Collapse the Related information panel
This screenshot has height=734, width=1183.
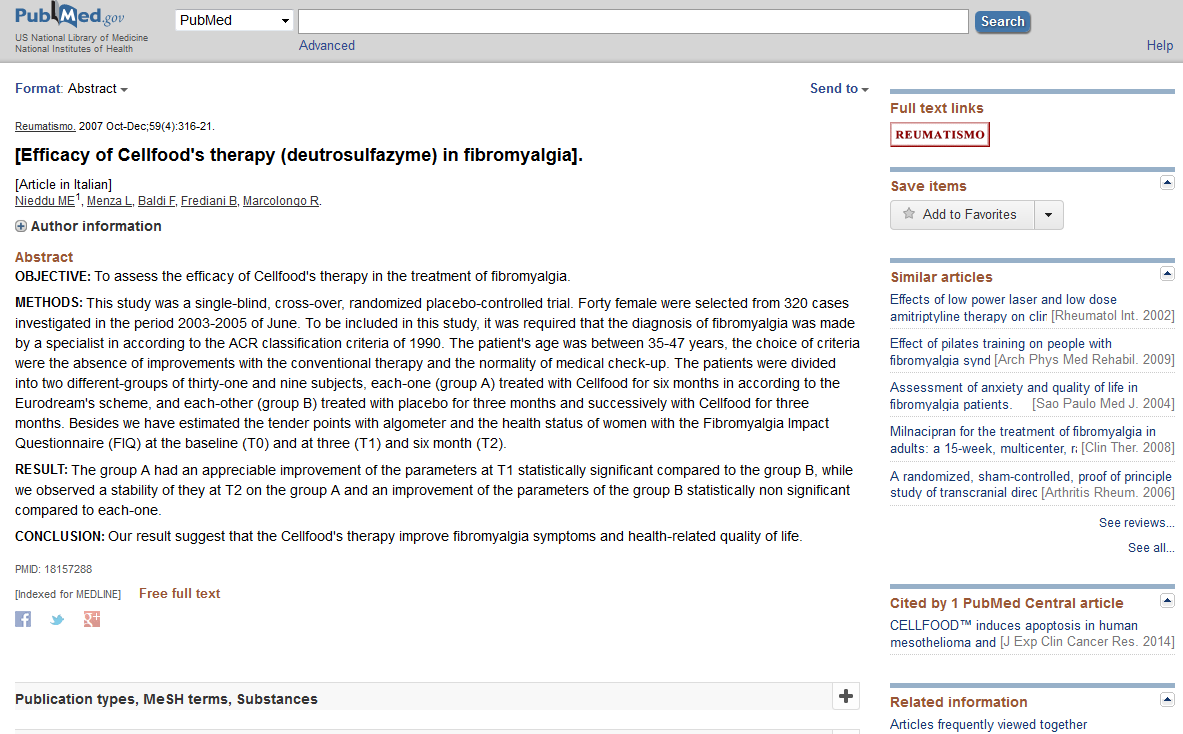click(x=1167, y=699)
